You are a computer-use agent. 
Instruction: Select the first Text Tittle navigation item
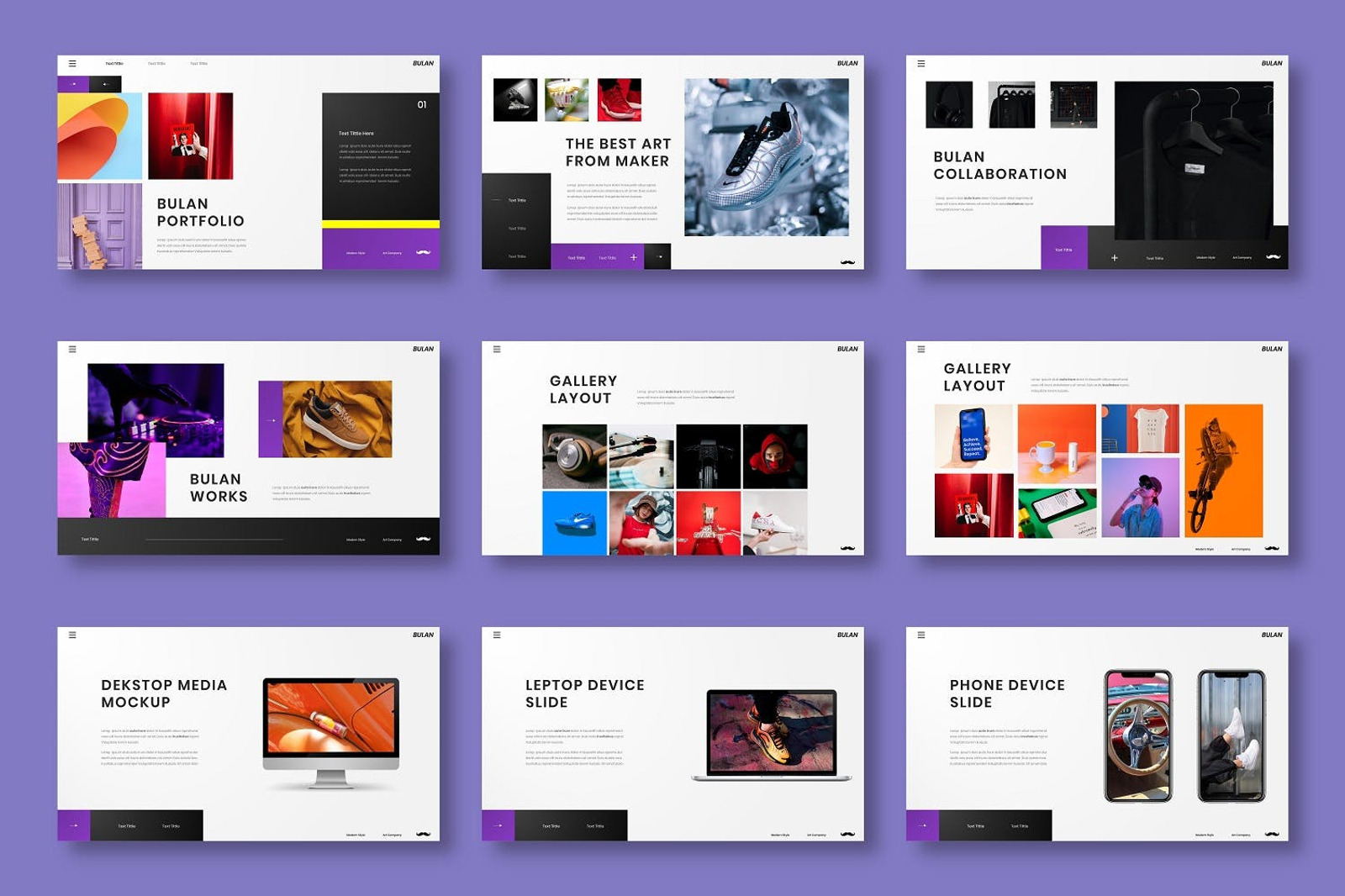tap(113, 62)
